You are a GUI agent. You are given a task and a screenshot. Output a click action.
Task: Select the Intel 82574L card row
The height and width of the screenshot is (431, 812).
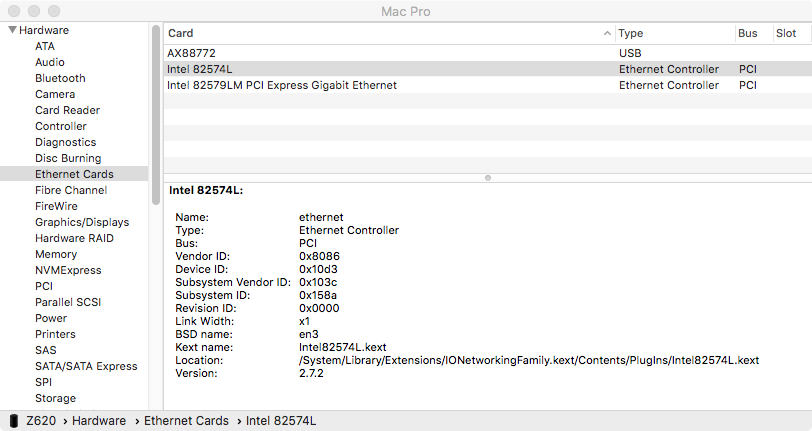point(488,69)
